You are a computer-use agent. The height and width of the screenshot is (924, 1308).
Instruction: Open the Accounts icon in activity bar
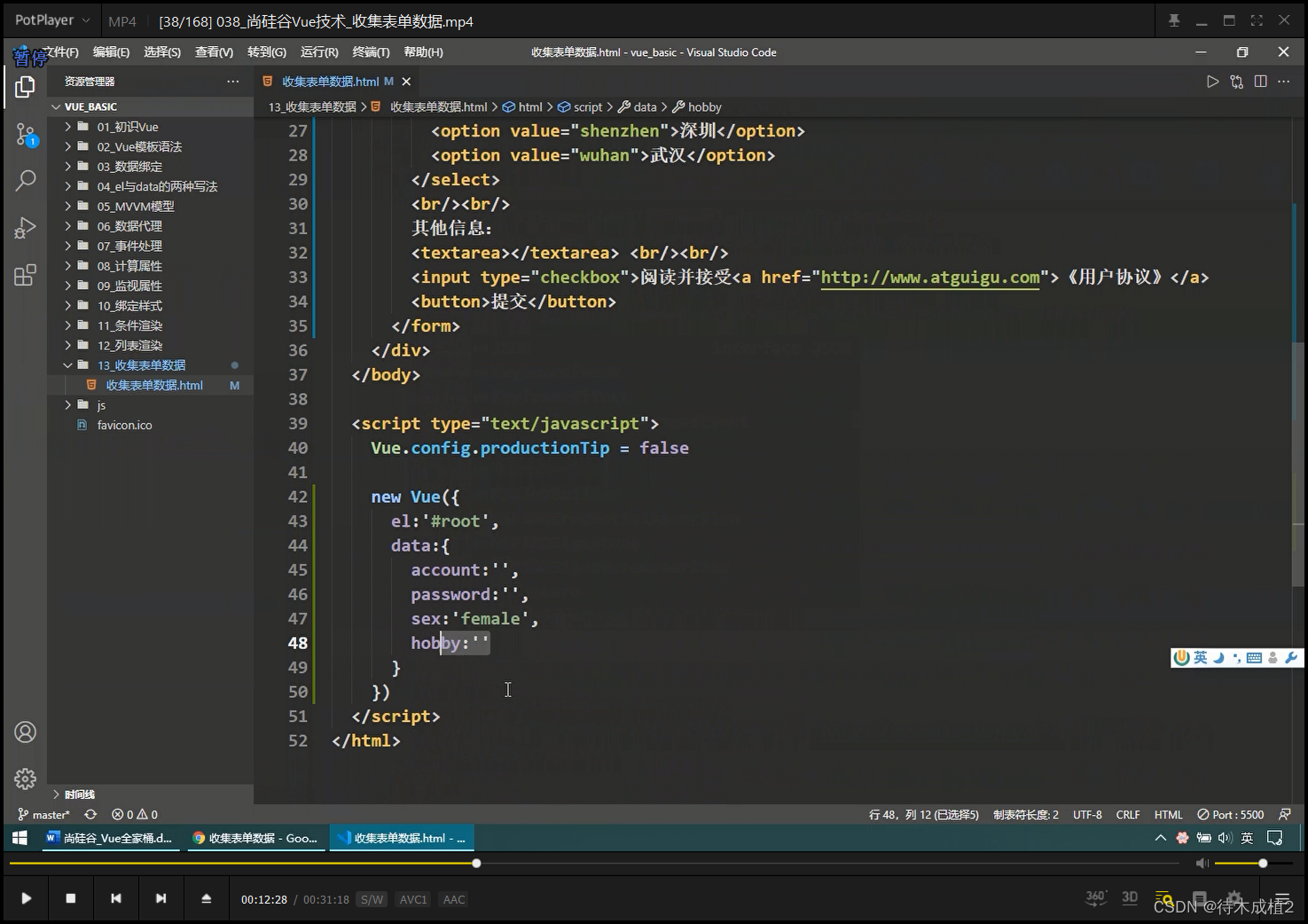coord(25,732)
